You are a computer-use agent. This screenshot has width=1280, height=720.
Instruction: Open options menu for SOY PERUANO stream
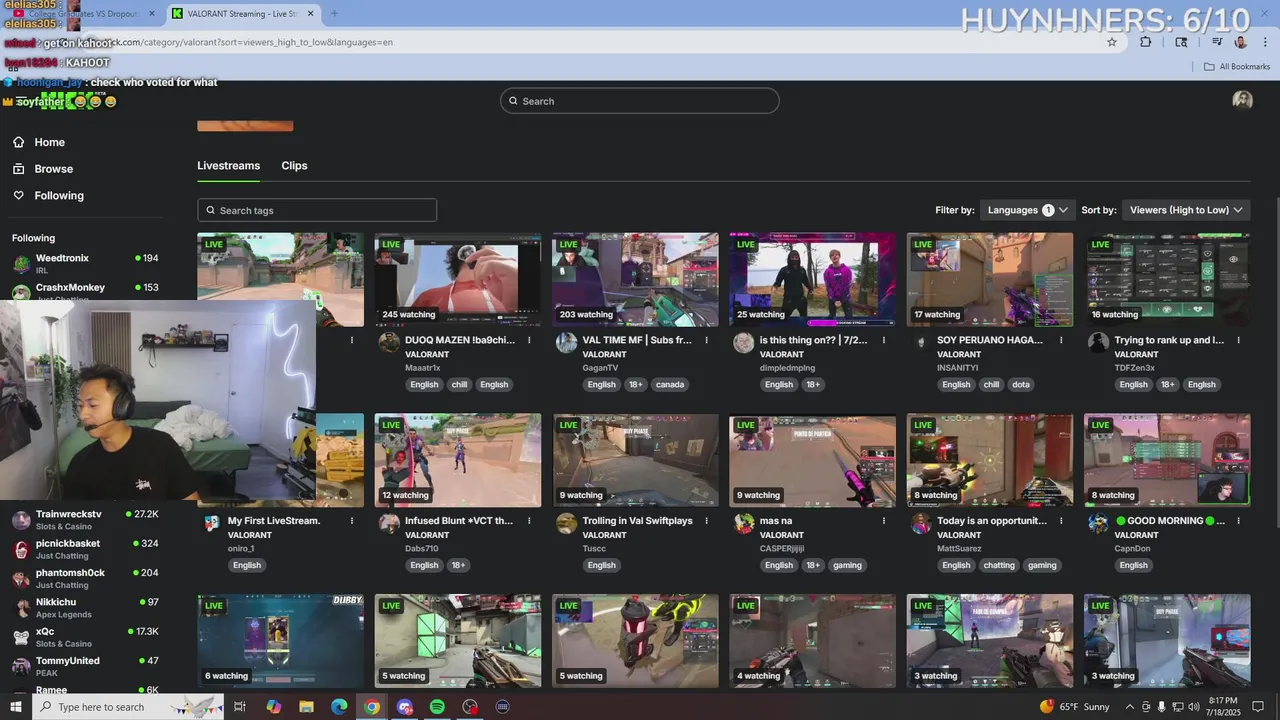(x=1061, y=340)
